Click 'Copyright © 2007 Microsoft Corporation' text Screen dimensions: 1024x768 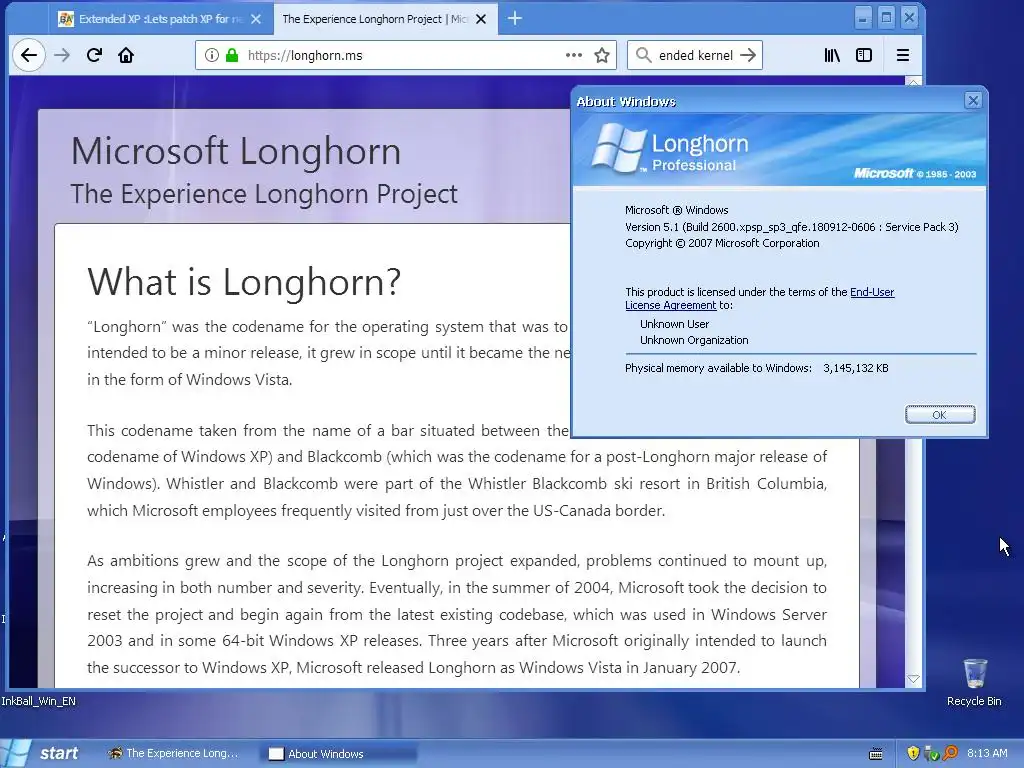722,243
